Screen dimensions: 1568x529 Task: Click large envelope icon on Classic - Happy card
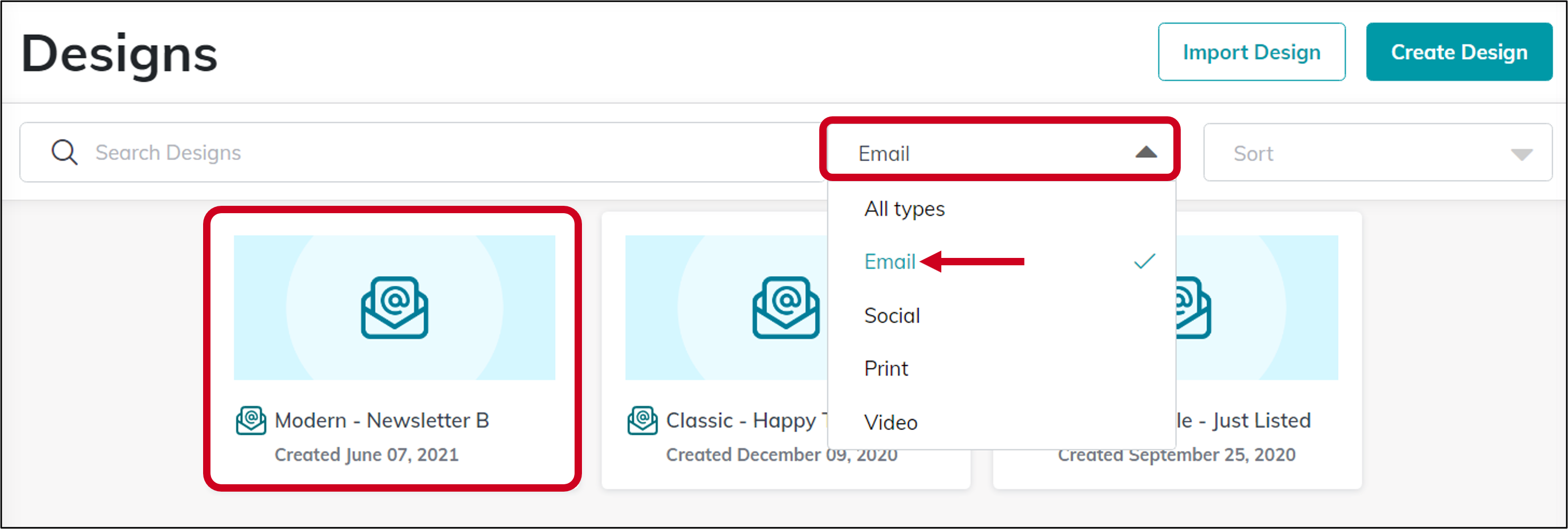tap(786, 307)
